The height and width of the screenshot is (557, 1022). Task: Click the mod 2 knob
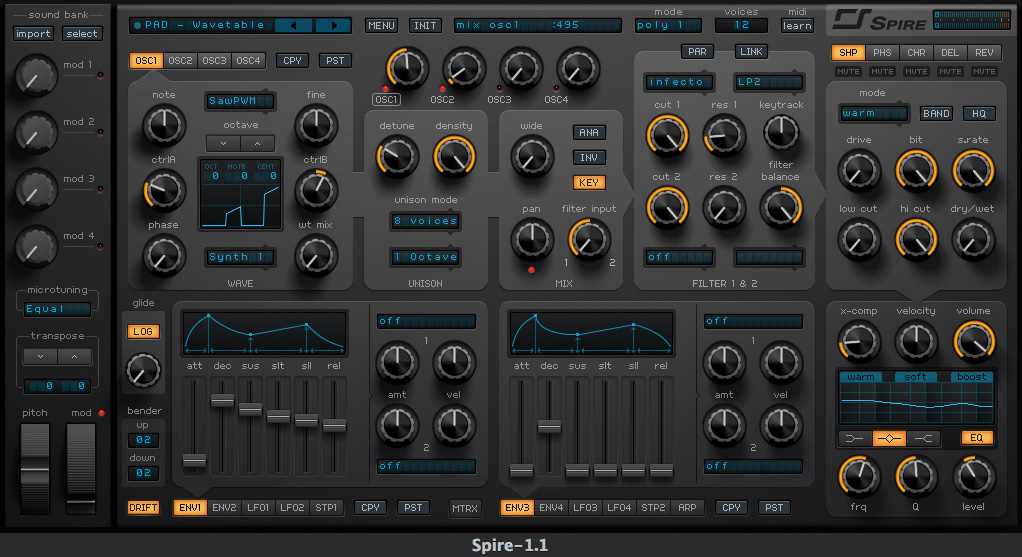[x=35, y=132]
